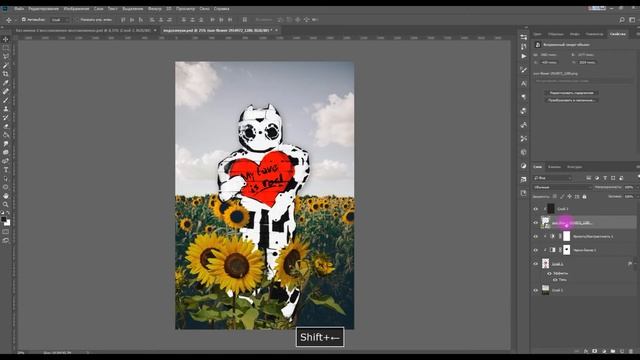Click the Brightness/Contrast layer mask thumbnail
This screenshot has height=360, width=640.
pos(567,236)
